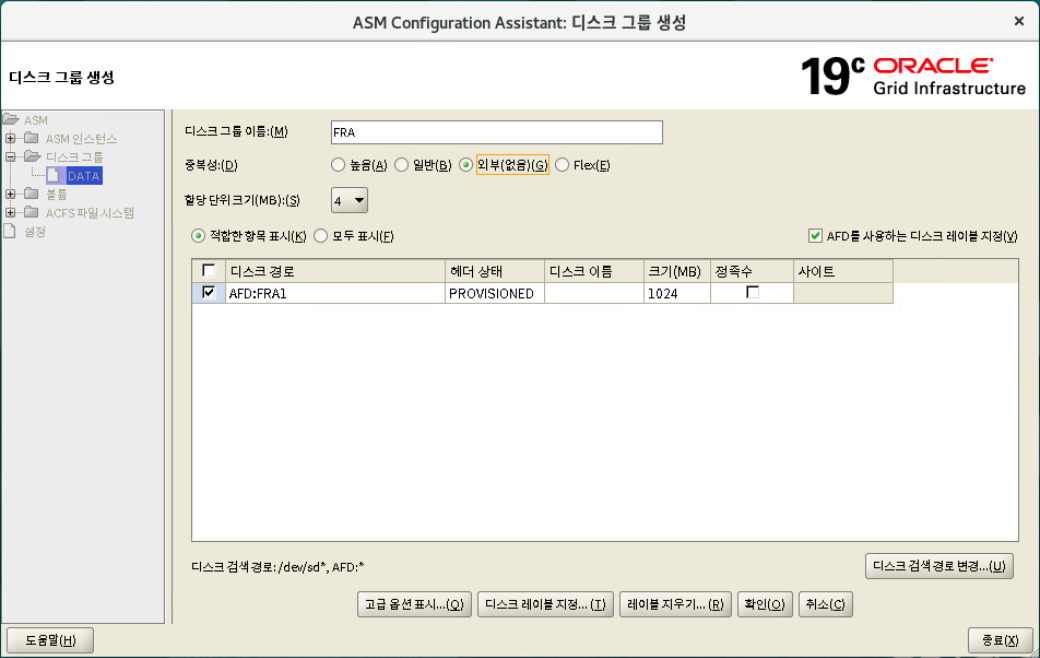Select 높음(A) redundancy radio button
The width and height of the screenshot is (1040, 658).
(x=338, y=165)
